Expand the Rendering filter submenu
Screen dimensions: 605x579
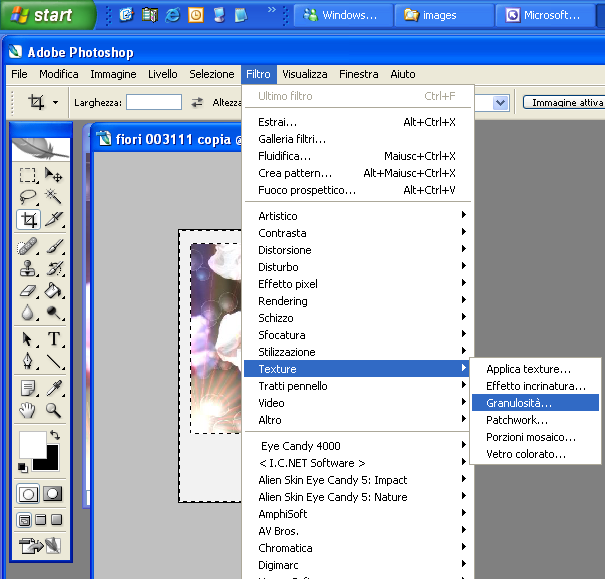coord(358,300)
